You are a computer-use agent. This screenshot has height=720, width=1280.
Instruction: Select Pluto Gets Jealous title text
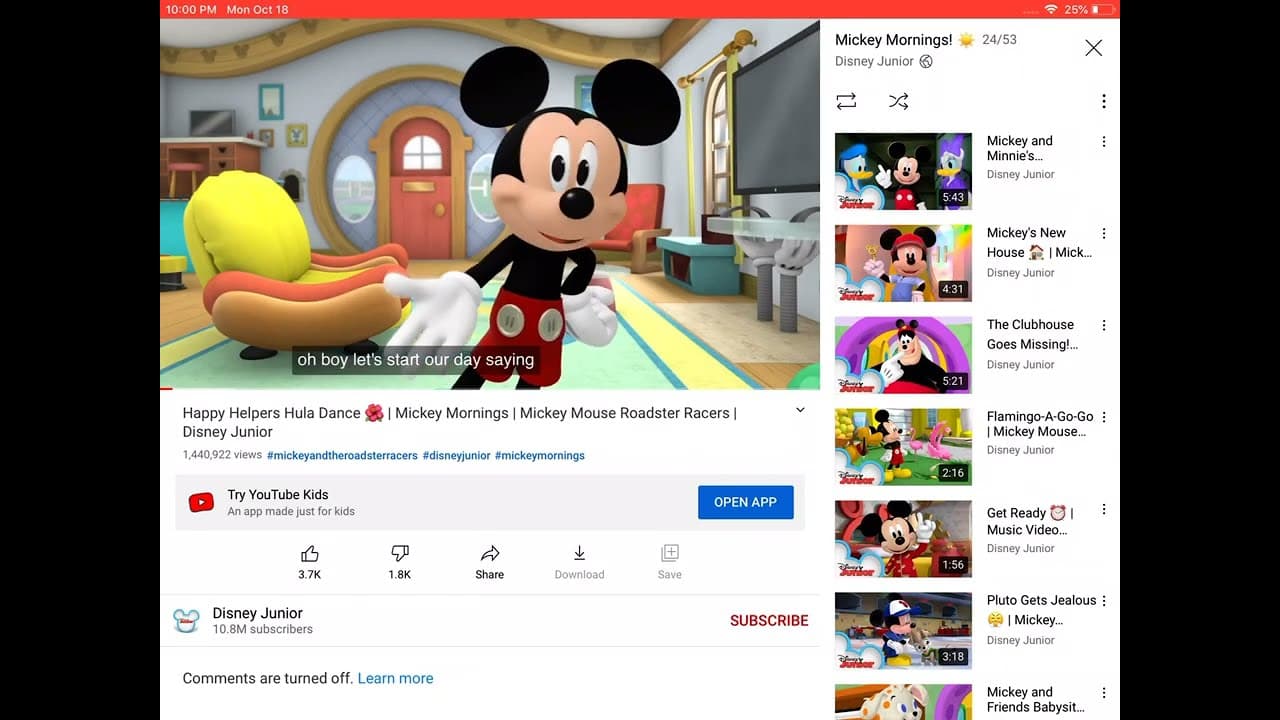(1041, 610)
